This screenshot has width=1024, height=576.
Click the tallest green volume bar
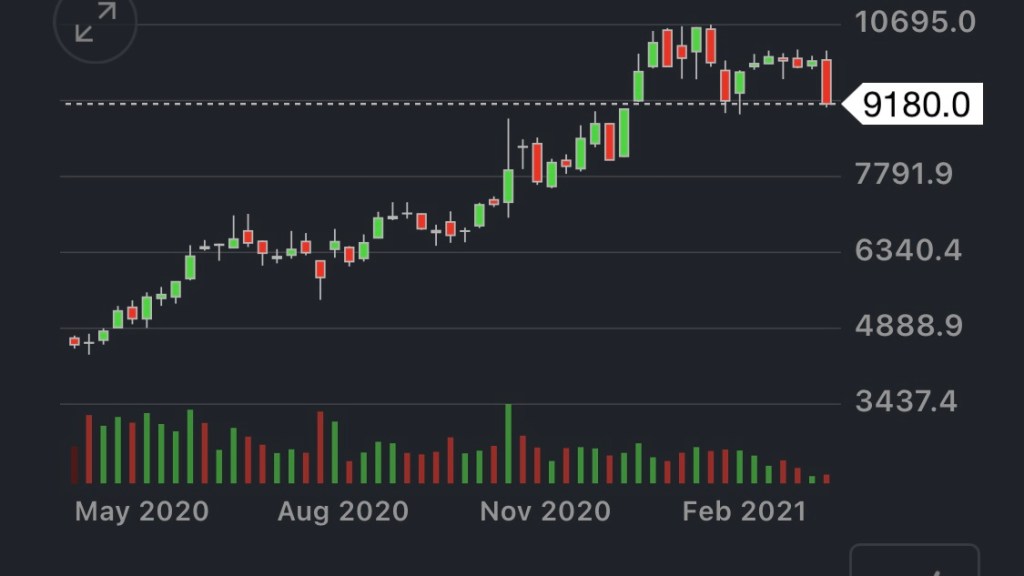(508, 444)
